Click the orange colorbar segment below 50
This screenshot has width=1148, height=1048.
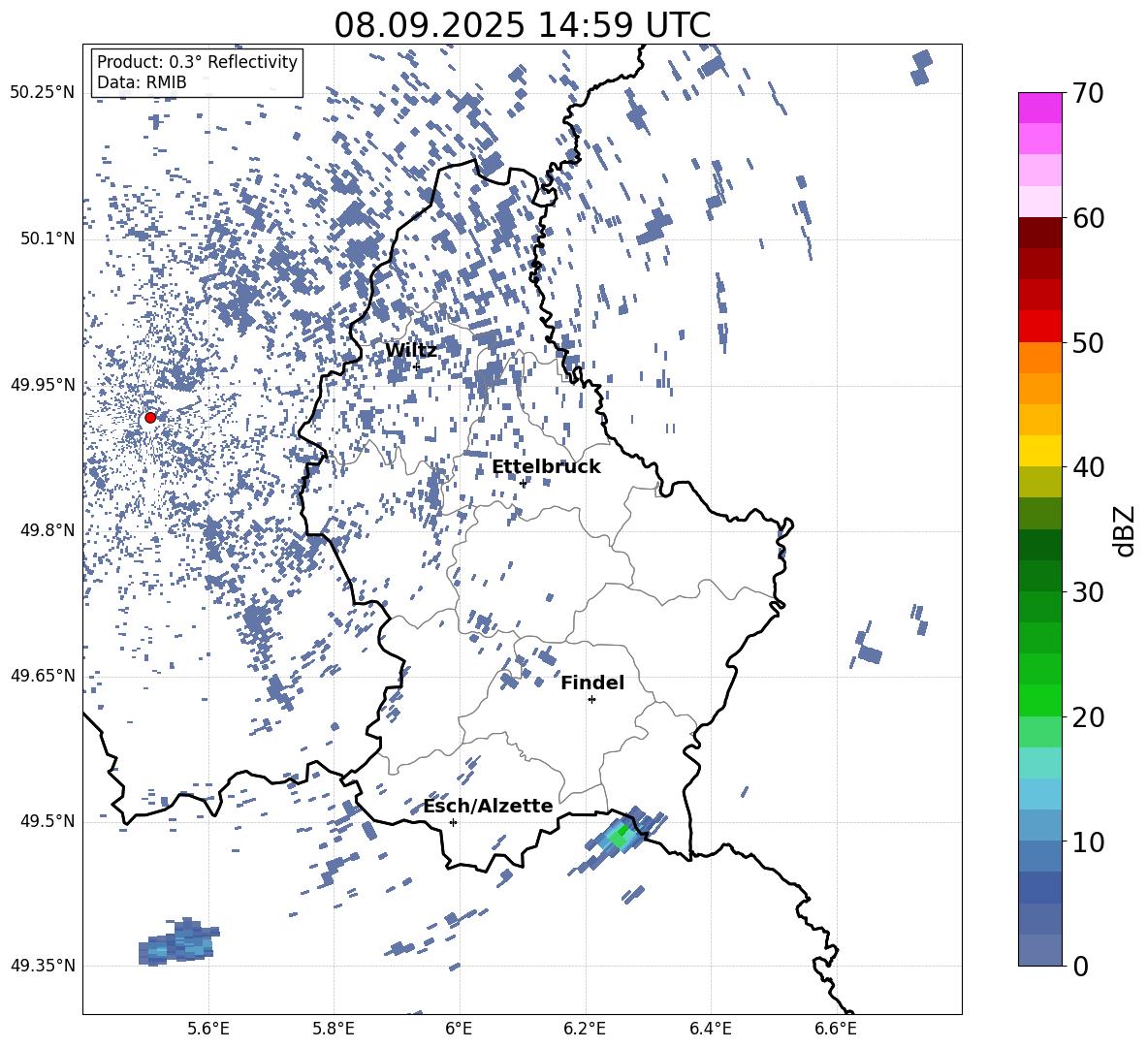(1039, 357)
